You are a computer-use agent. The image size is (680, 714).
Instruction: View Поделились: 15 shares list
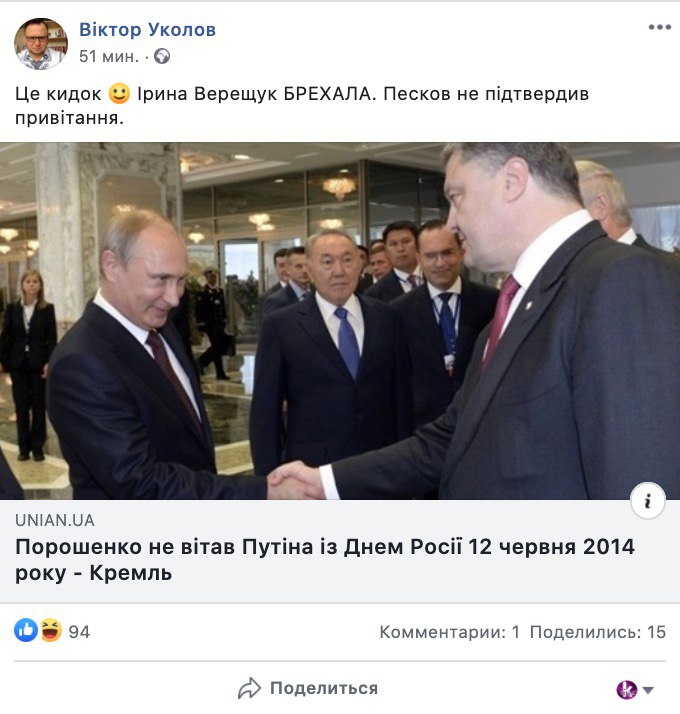(x=598, y=632)
